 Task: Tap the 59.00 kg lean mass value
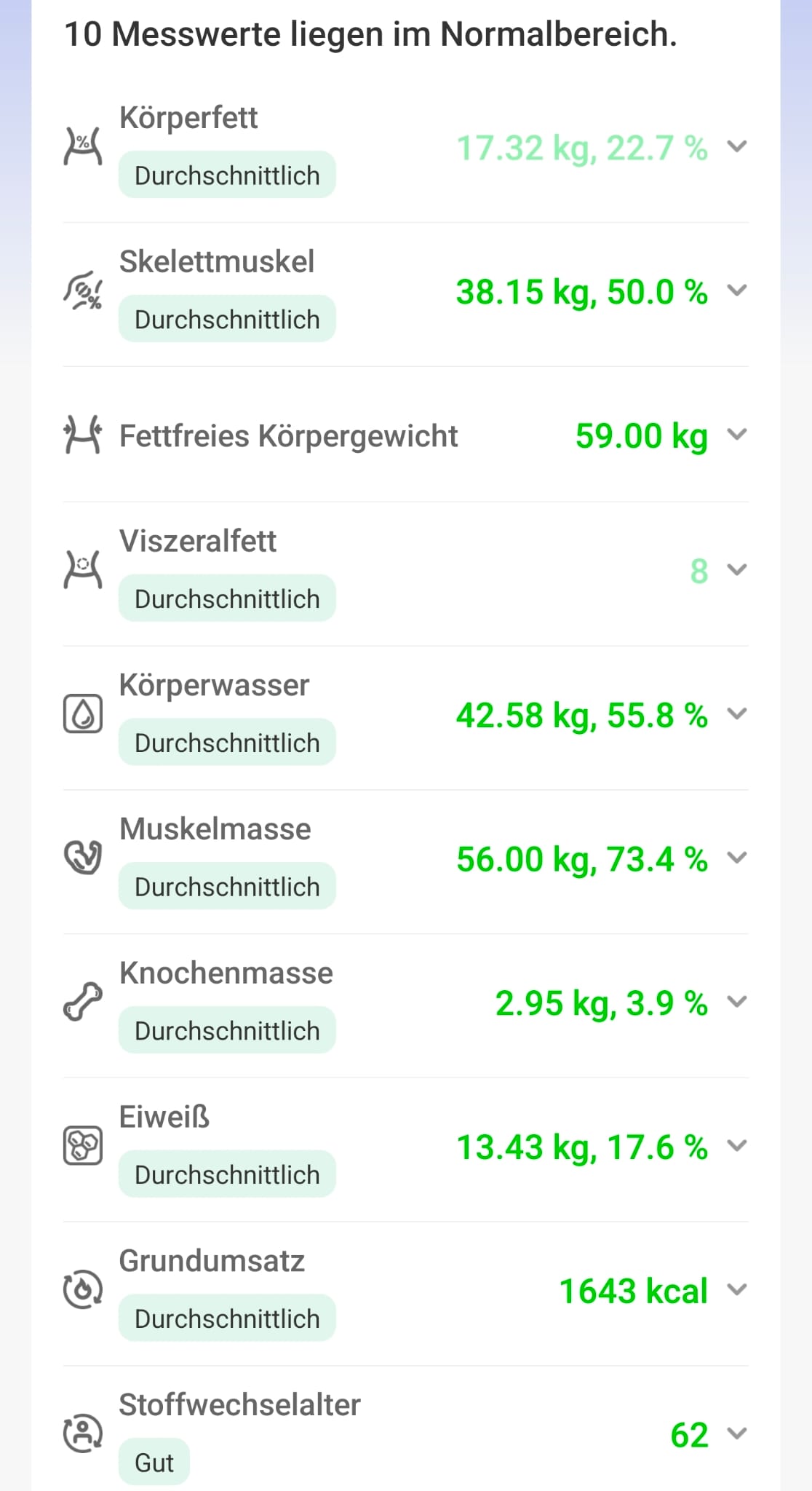(x=641, y=436)
